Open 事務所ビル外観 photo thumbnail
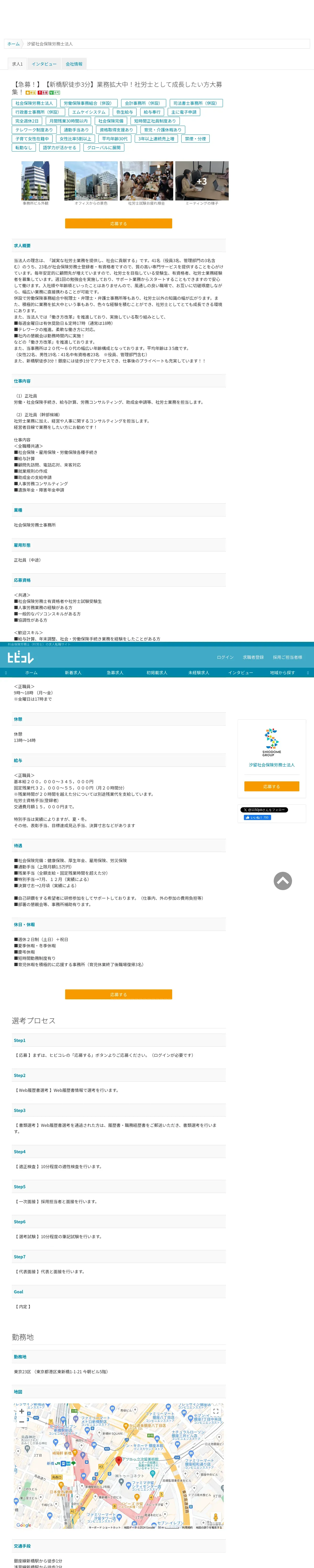Screen dimensions: 314x1568 [35, 181]
